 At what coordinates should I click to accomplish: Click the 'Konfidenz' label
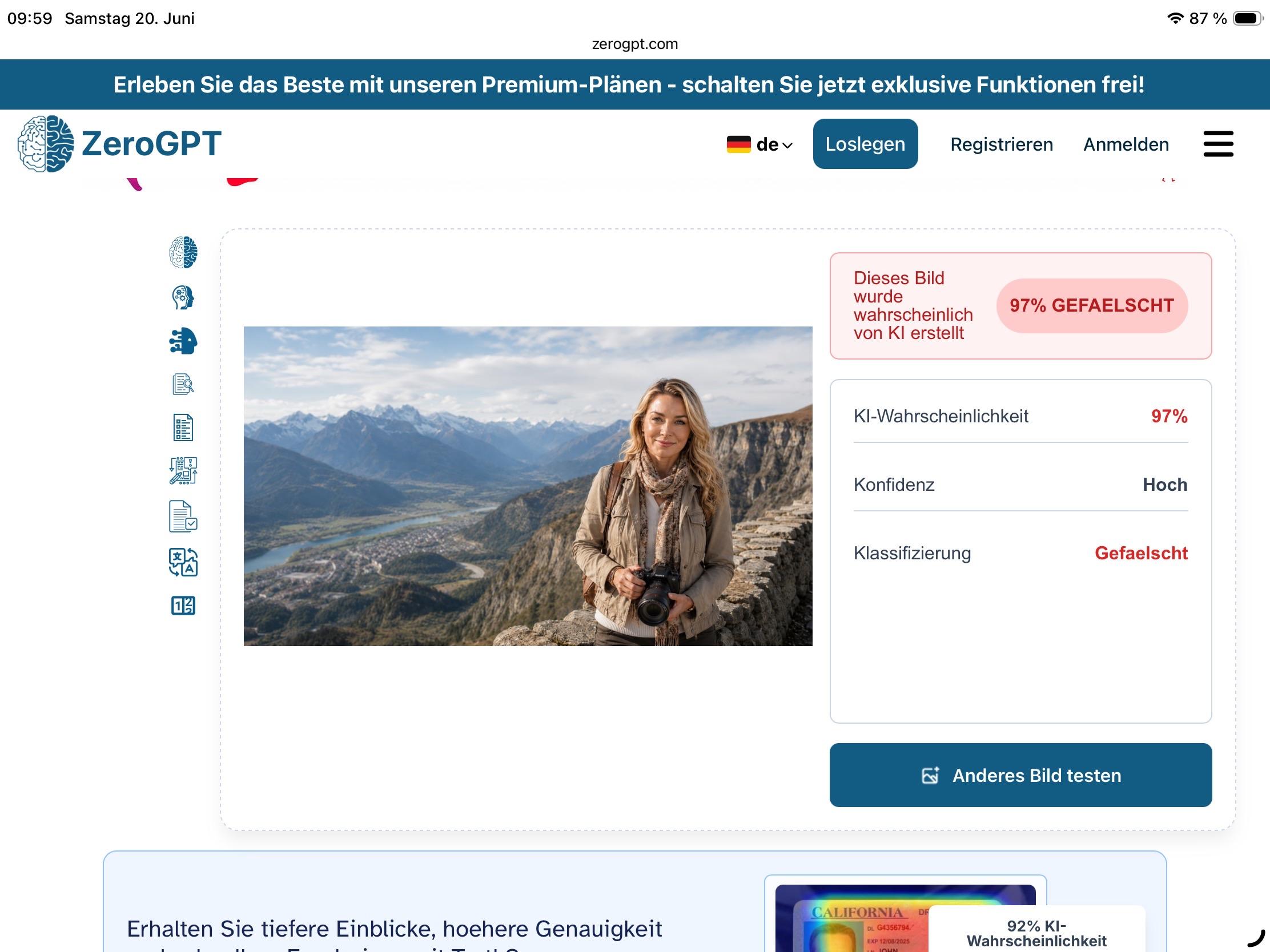[894, 485]
